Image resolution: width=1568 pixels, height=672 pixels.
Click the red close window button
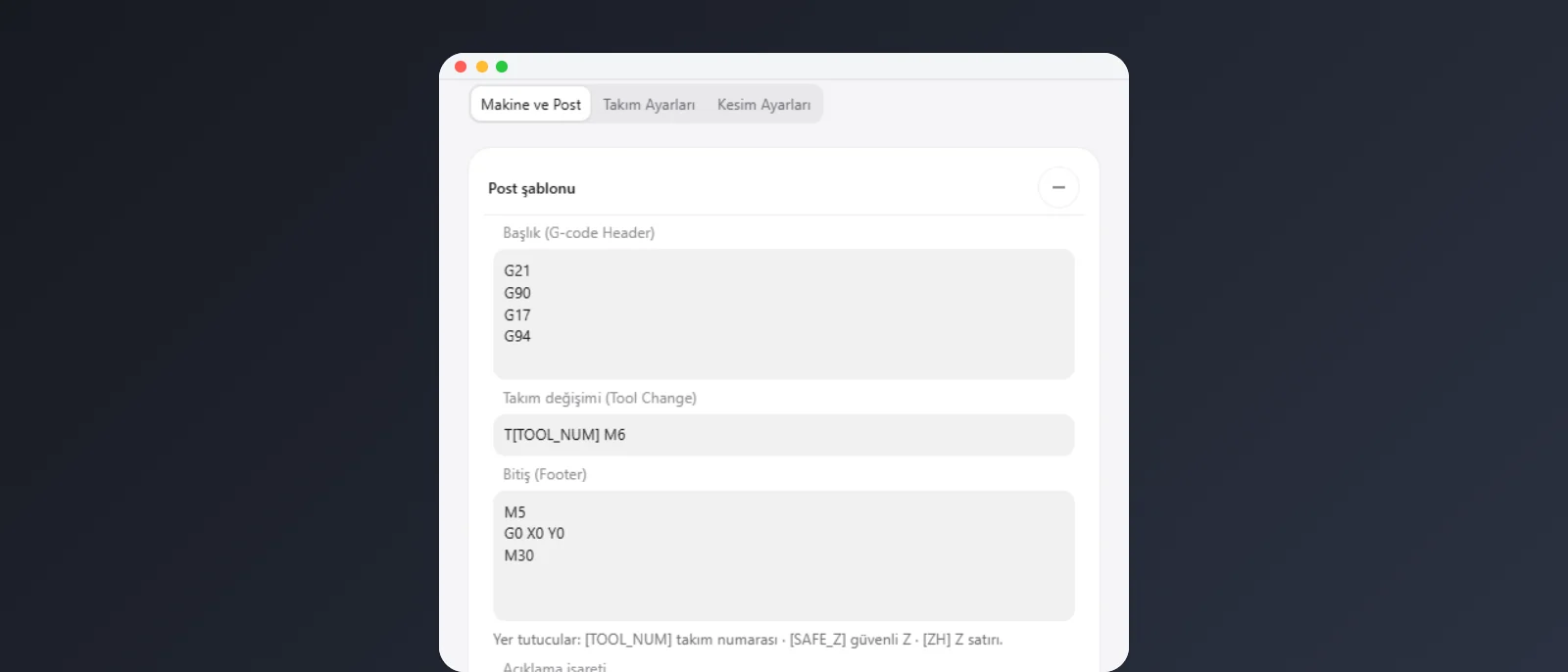tap(461, 67)
